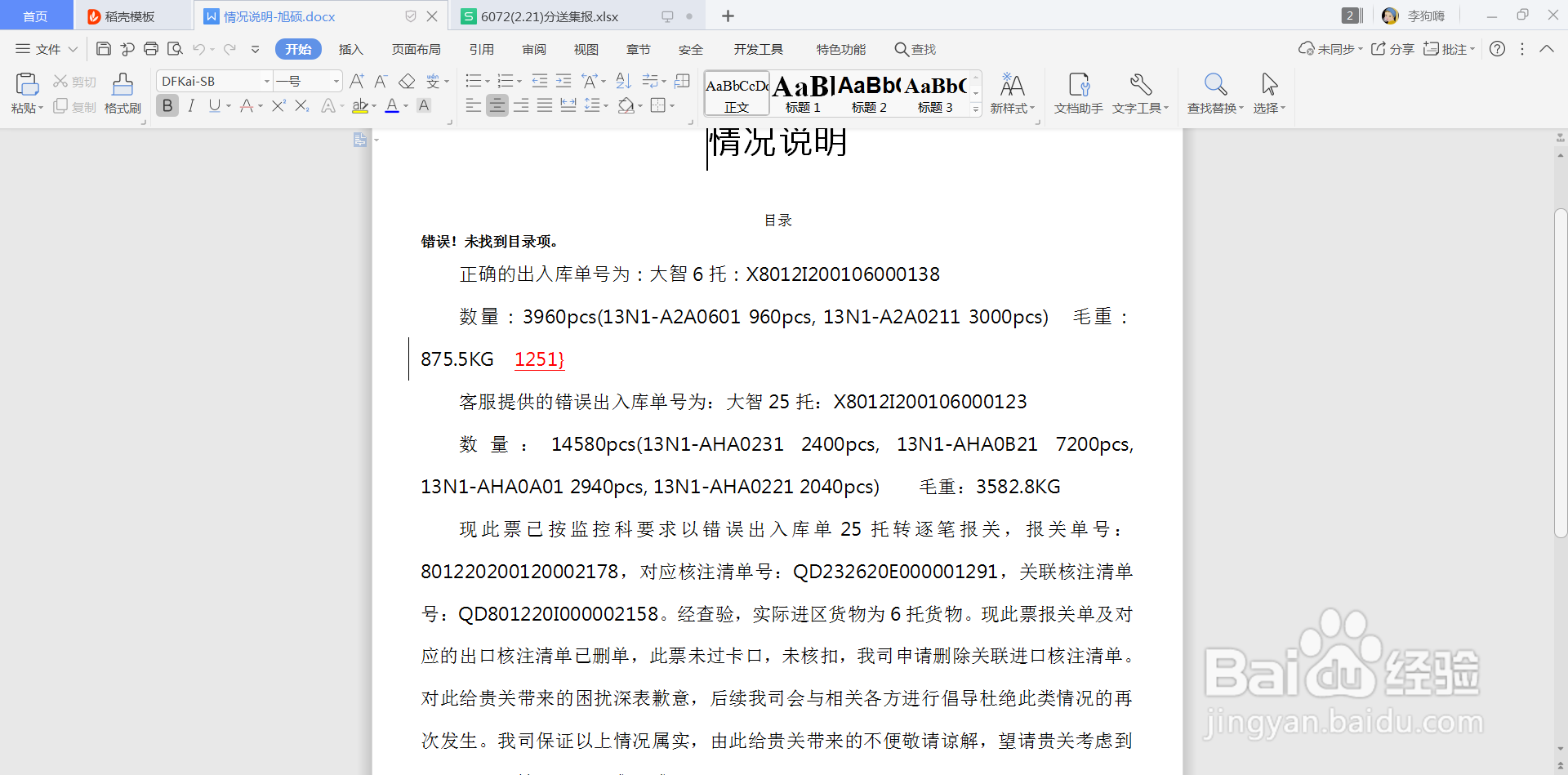The width and height of the screenshot is (1568, 775).
Task: Click the Save icon in quick access bar
Action: click(x=104, y=49)
